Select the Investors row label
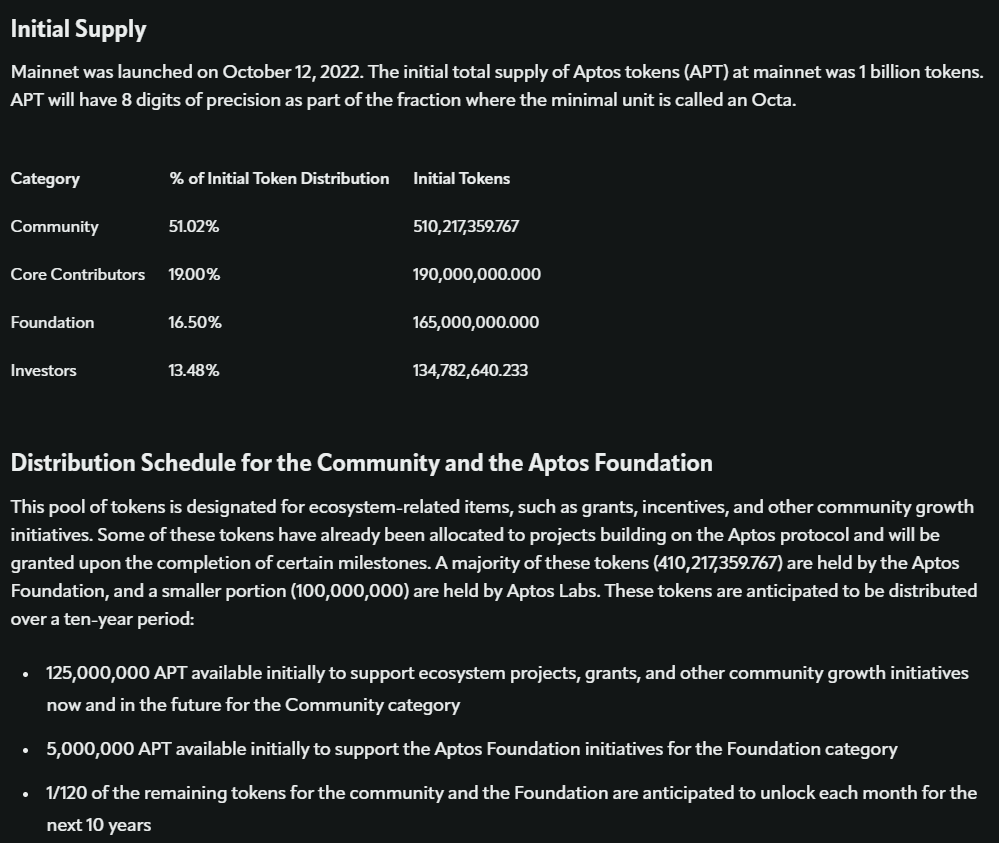Screen dimensions: 999x843 [43, 371]
